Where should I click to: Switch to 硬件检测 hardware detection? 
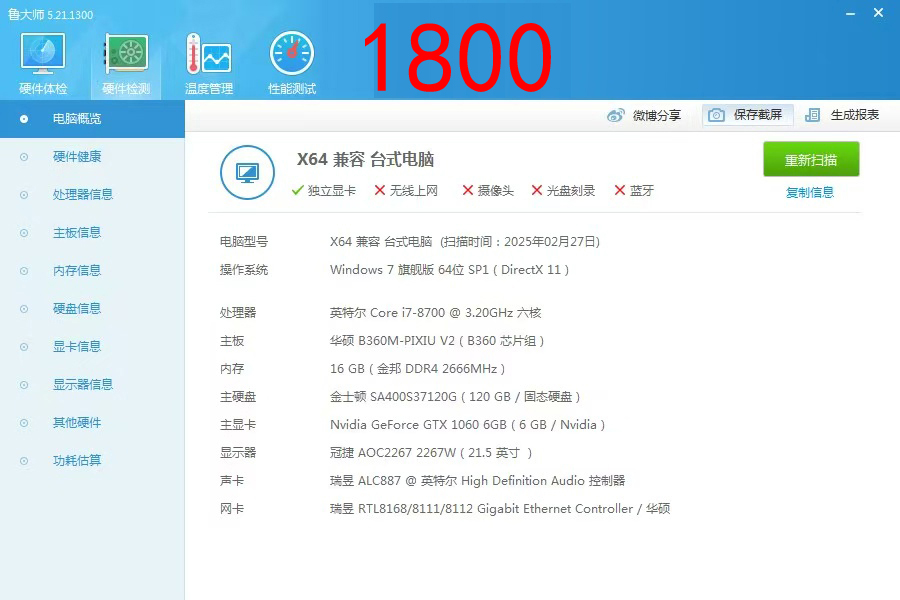pyautogui.click(x=126, y=63)
